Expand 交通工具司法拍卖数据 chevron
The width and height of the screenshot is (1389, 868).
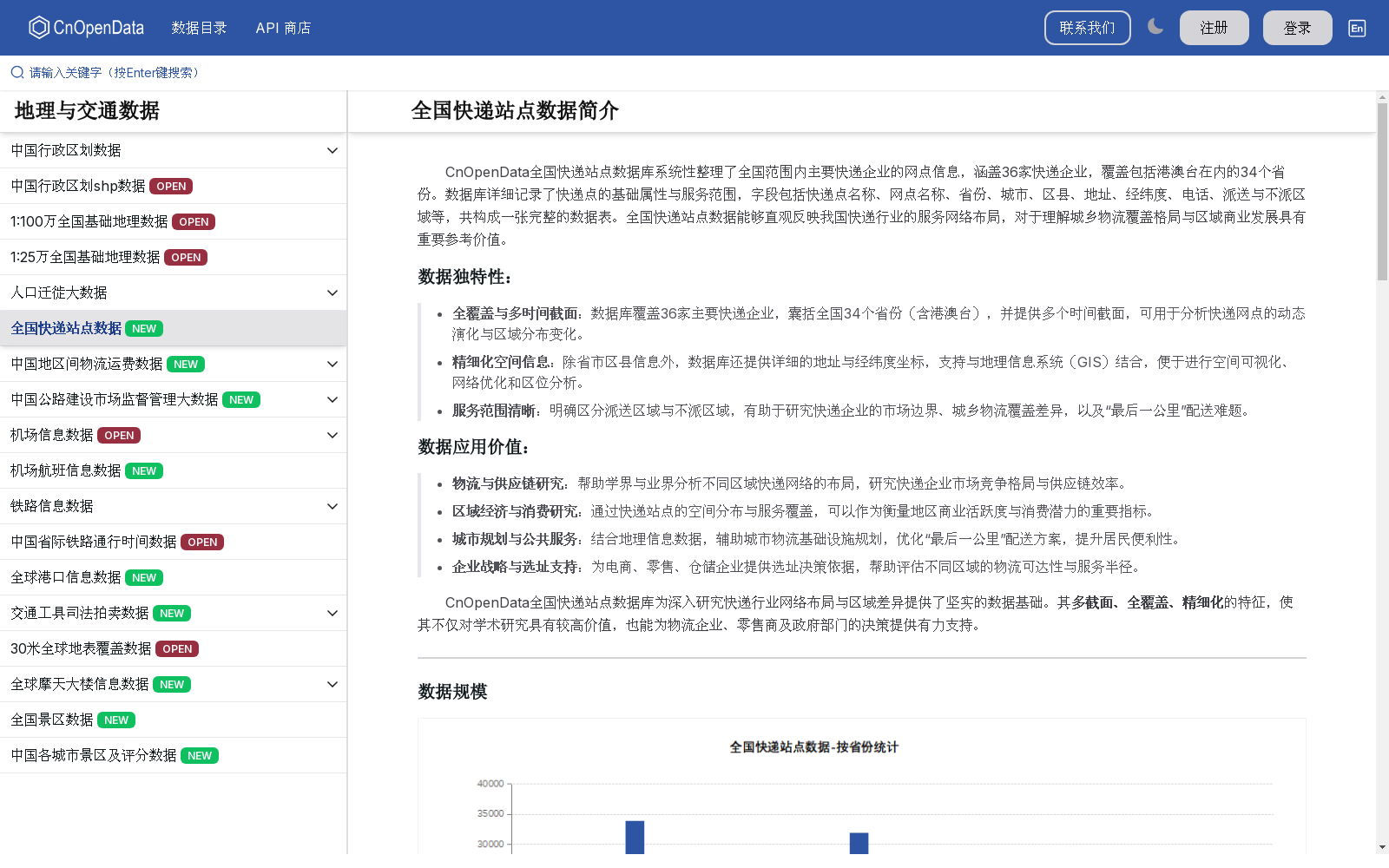[332, 613]
